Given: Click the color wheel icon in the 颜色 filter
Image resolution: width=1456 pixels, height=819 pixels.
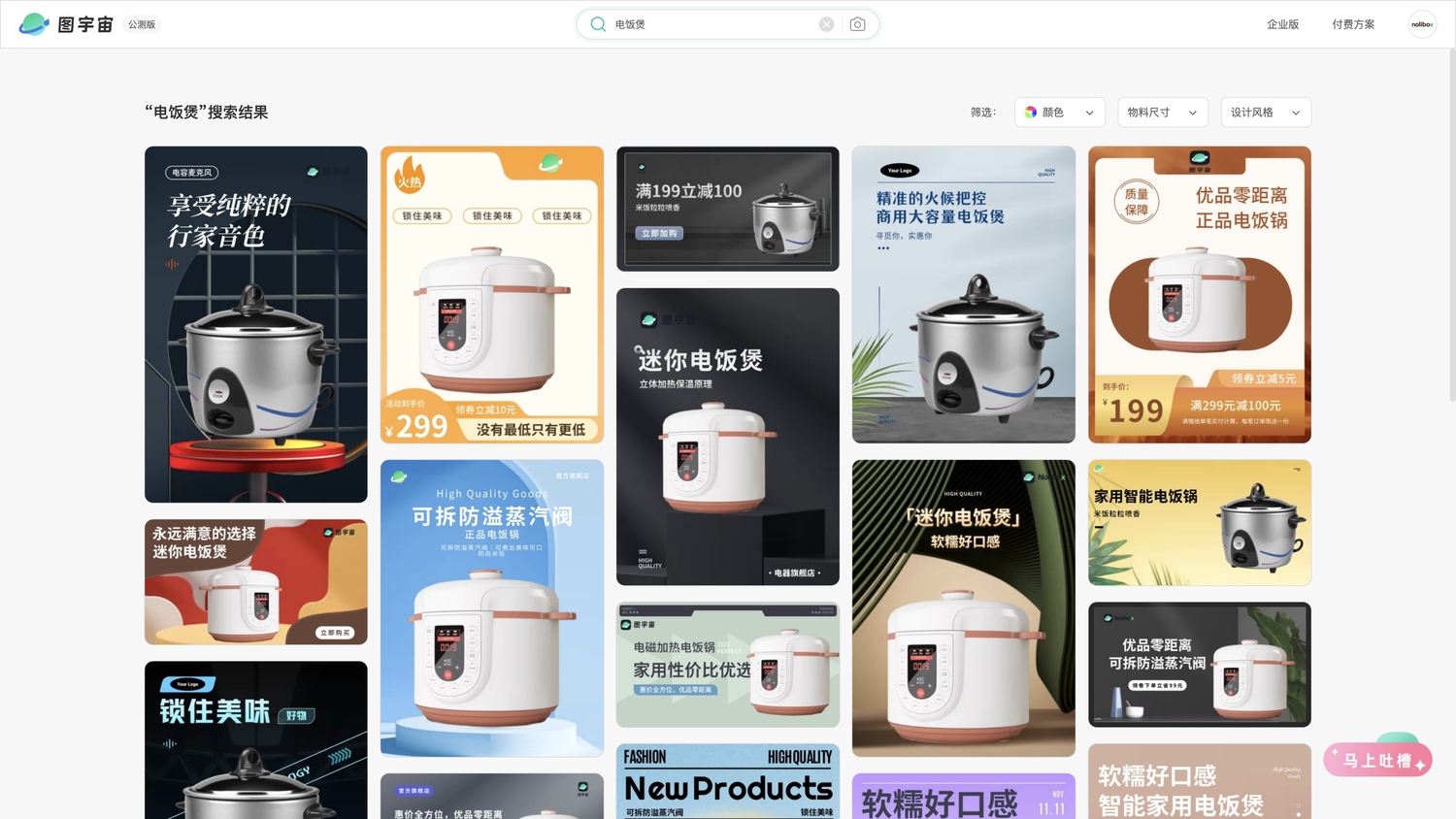Looking at the screenshot, I should point(1031,113).
